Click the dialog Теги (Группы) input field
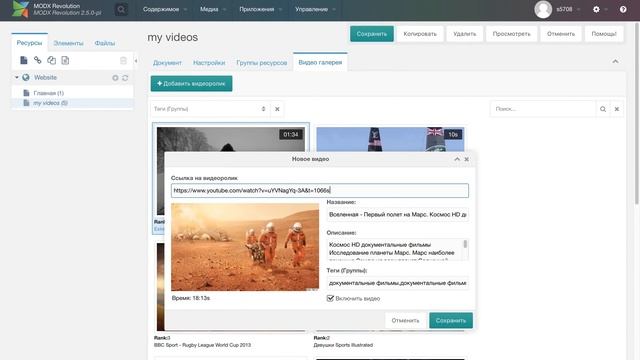The image size is (640, 360). point(398,283)
